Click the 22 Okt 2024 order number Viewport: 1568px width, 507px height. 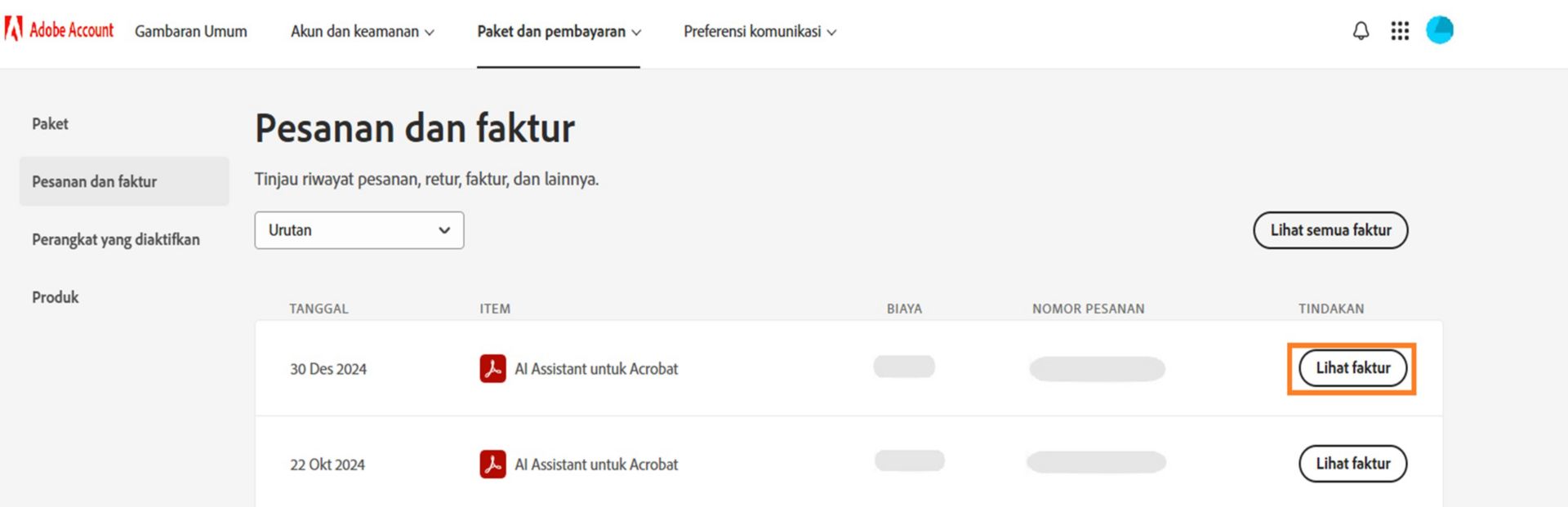pos(1096,463)
